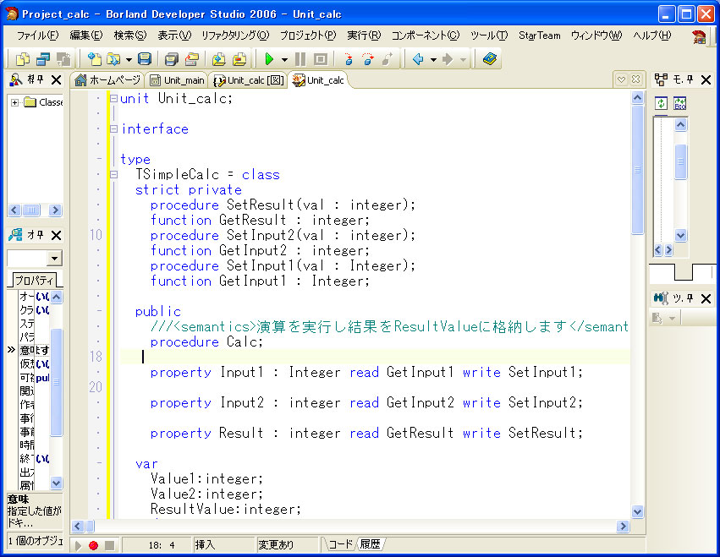Click the Program Reset stop icon
Image resolution: width=720 pixels, height=557 pixels.
click(320, 59)
